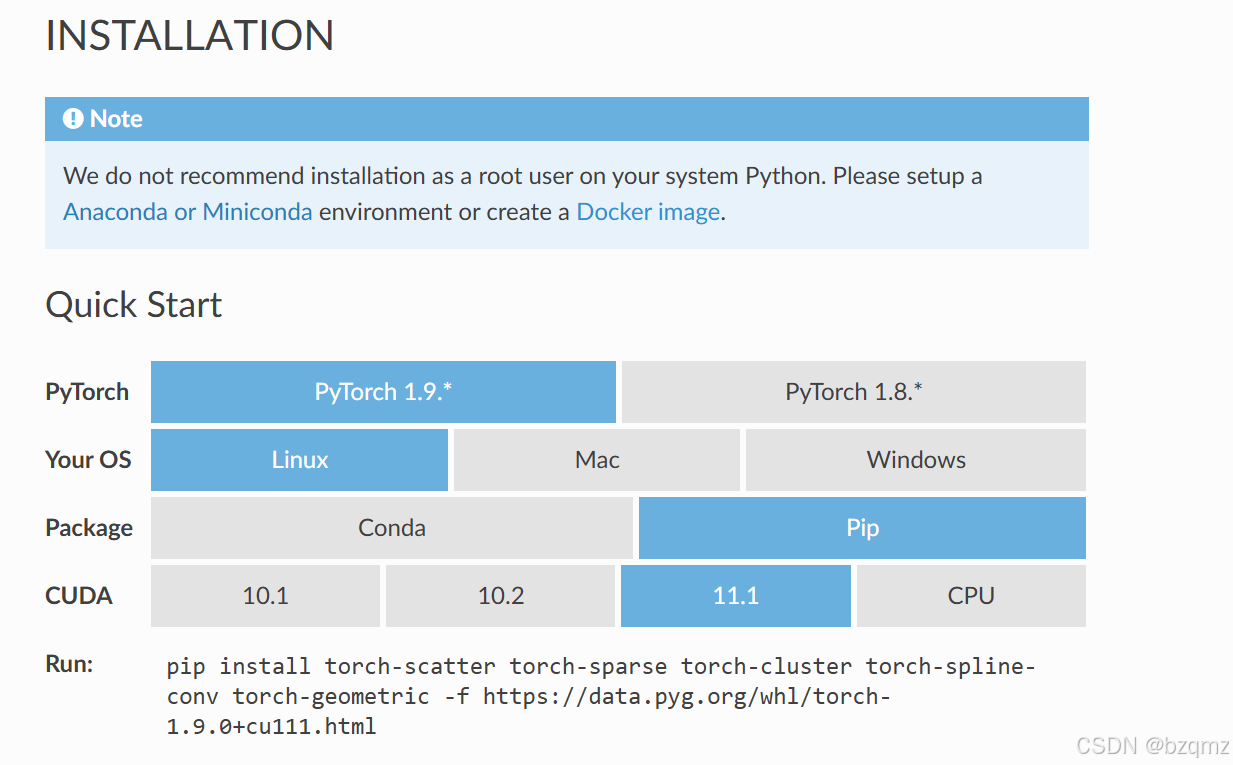
Task: Select the Pip package option
Action: click(x=862, y=528)
